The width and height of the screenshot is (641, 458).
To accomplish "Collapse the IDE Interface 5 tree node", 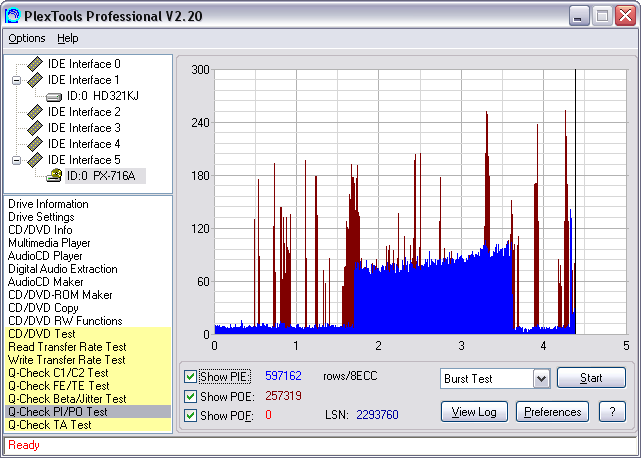I will coord(16,160).
